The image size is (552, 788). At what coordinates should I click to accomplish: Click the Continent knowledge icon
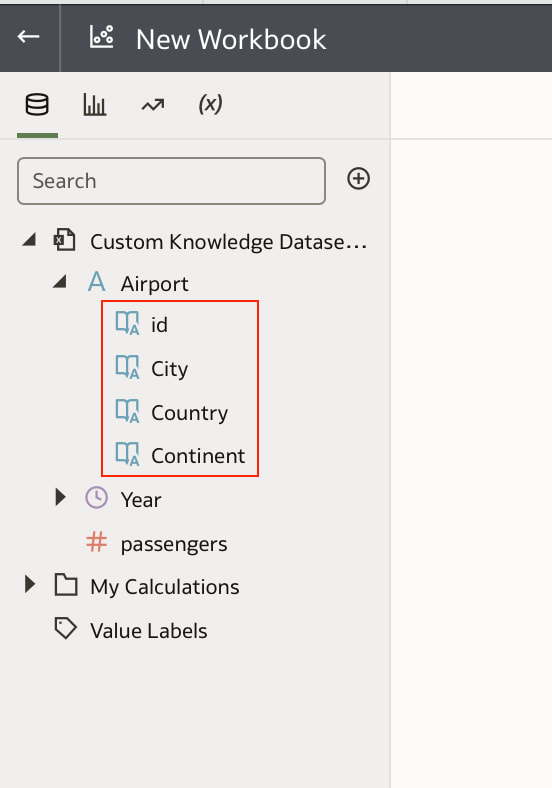coord(128,454)
